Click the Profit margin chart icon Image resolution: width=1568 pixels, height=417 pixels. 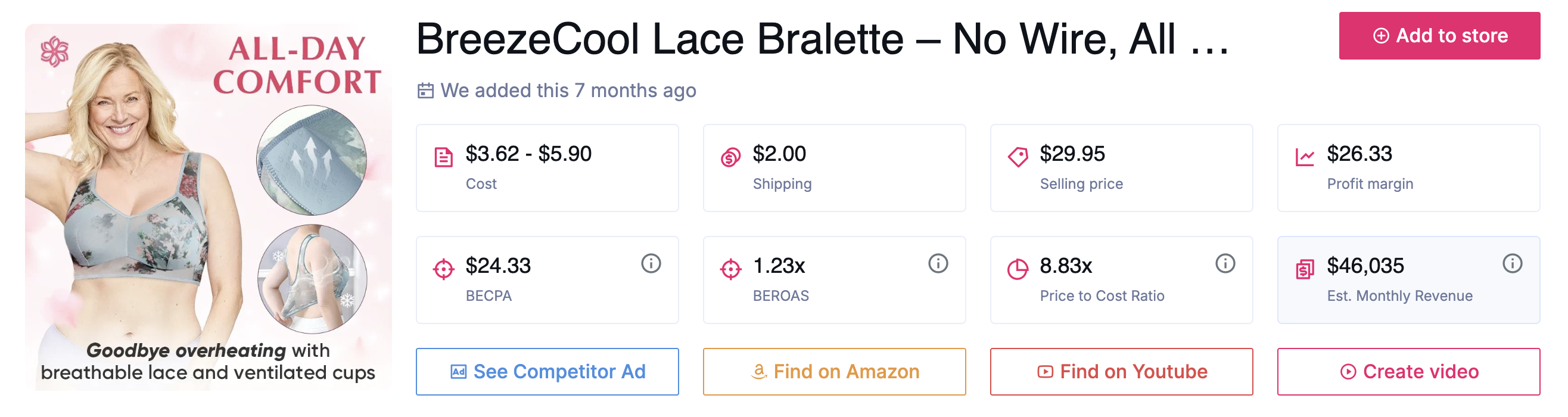pyautogui.click(x=1305, y=157)
